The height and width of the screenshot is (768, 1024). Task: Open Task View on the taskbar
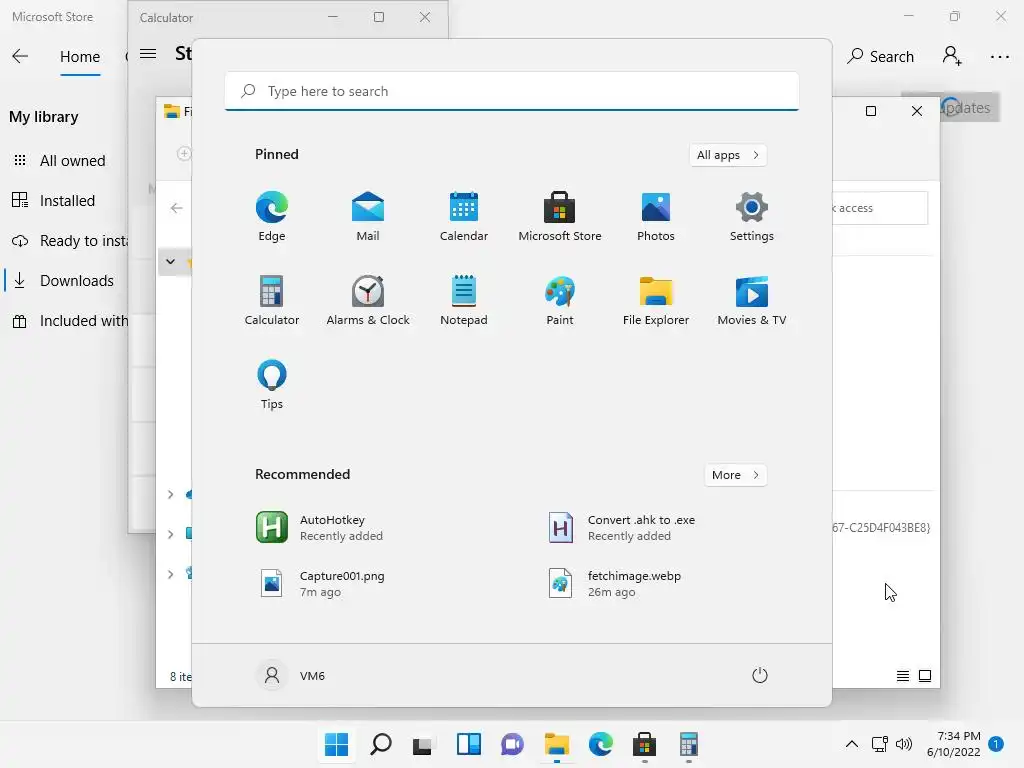coord(424,744)
